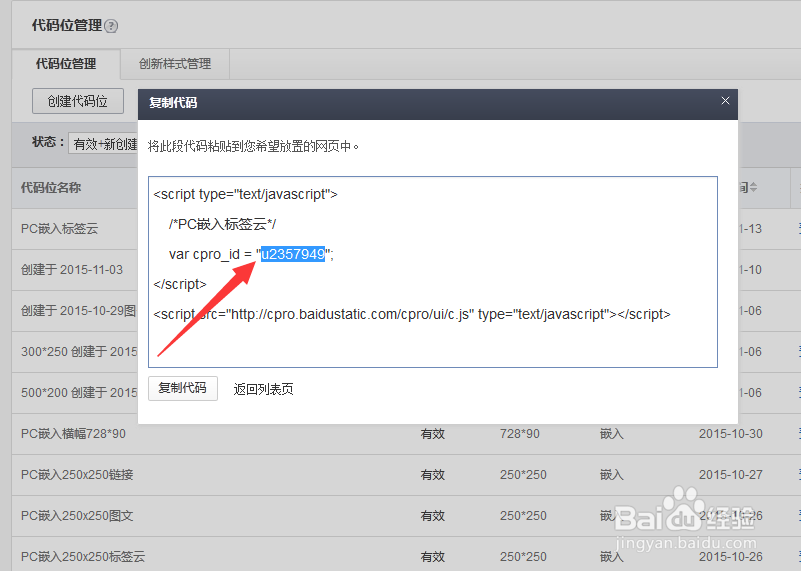This screenshot has height=571, width=801.
Task: Select the 300*250 创建于 2015 row
Action: [79, 351]
